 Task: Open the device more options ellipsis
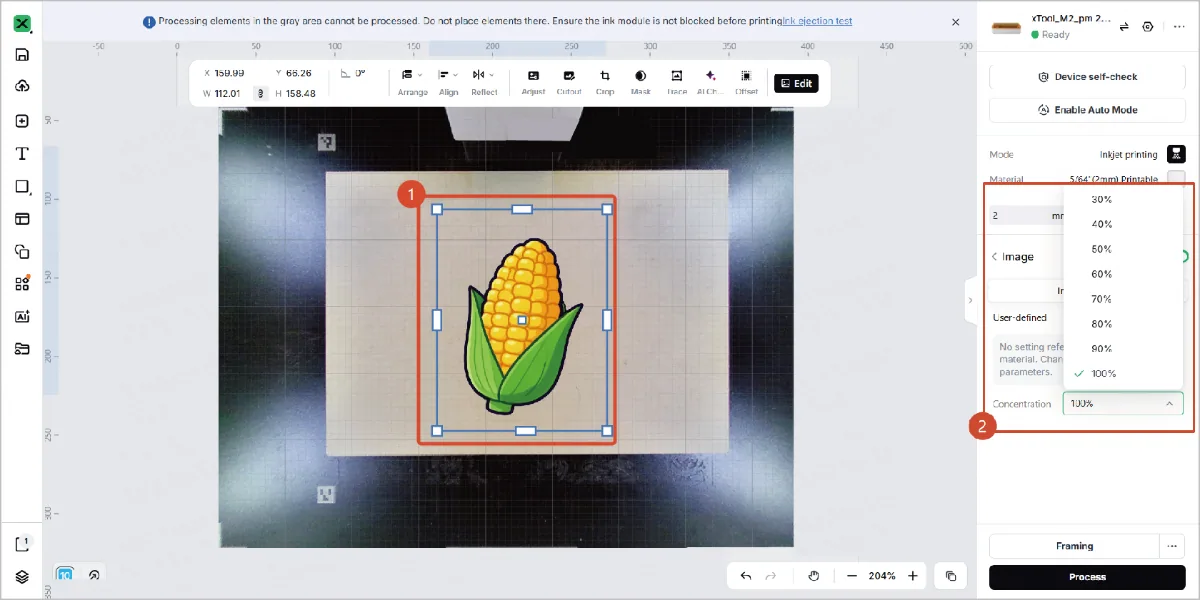click(x=1179, y=27)
